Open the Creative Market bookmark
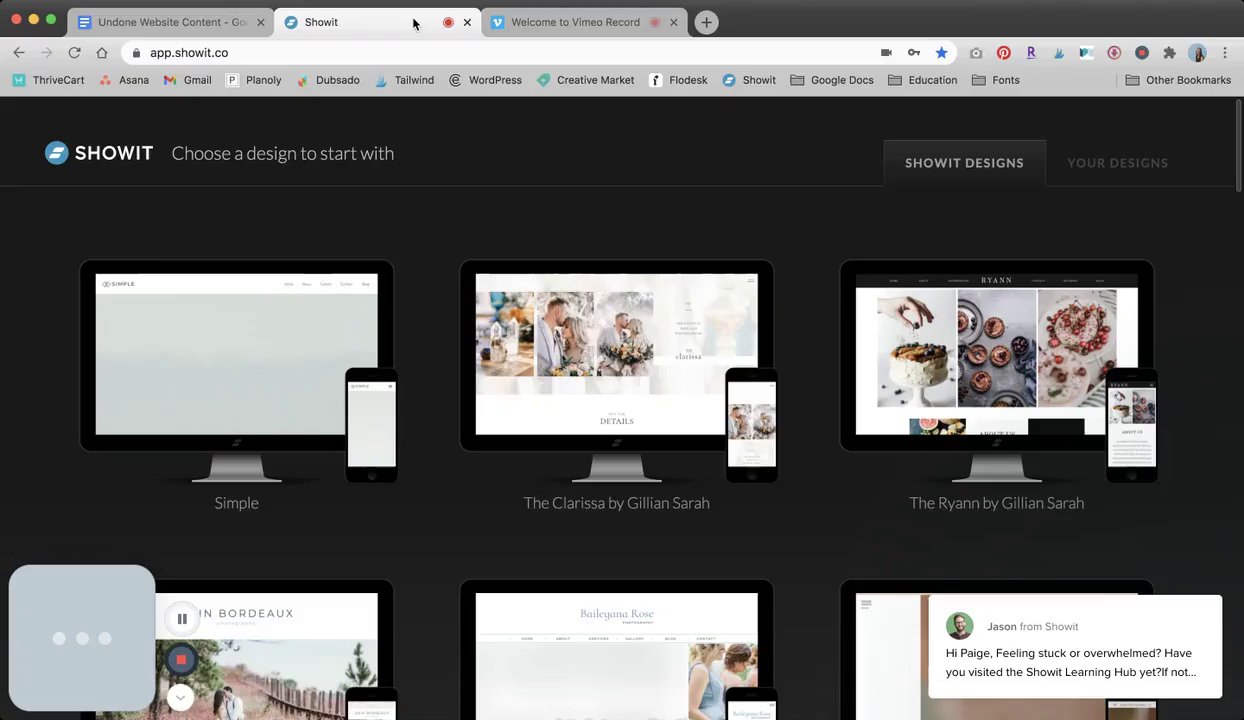The height and width of the screenshot is (720, 1244). pyautogui.click(x=585, y=80)
